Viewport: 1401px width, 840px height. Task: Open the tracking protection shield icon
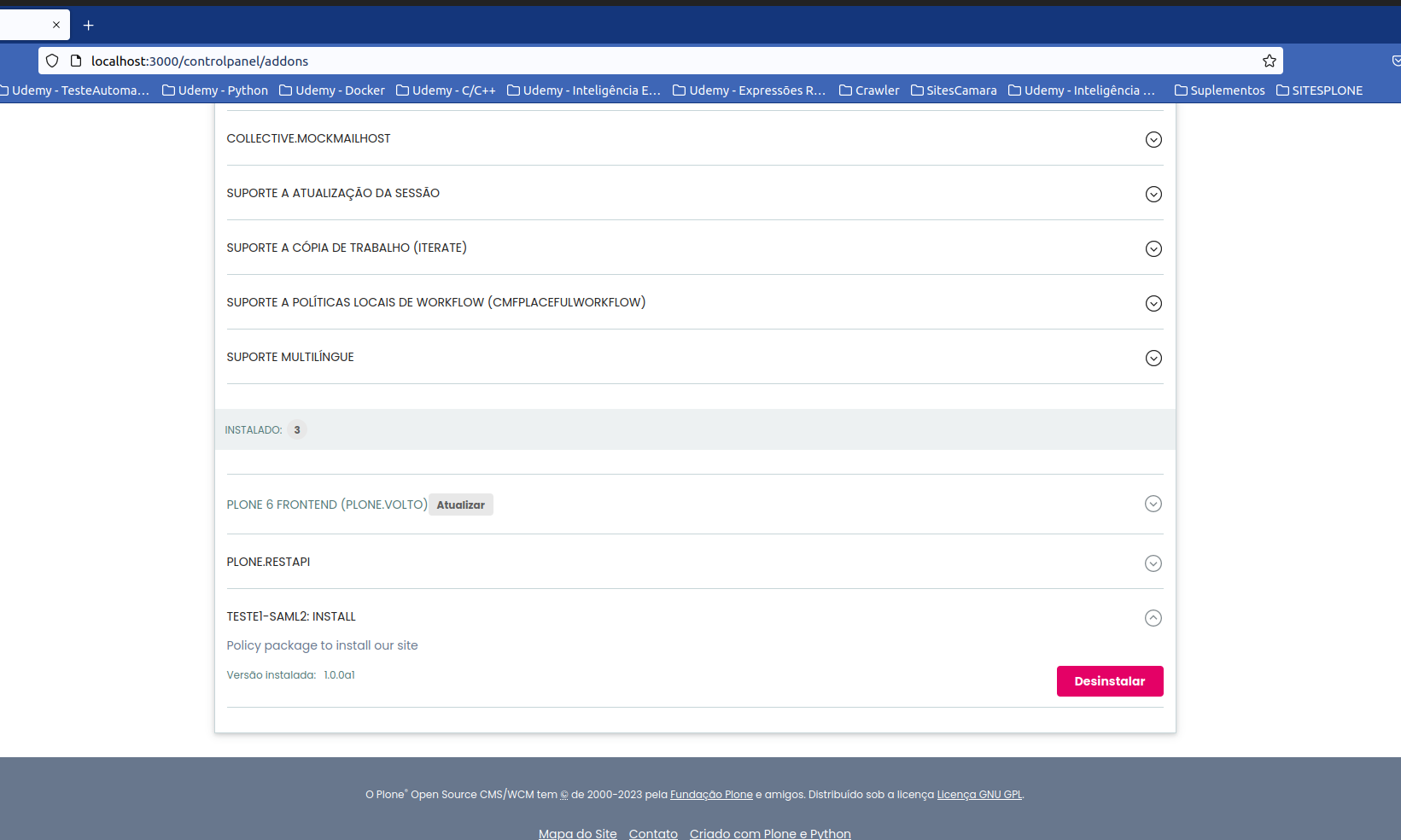52,61
